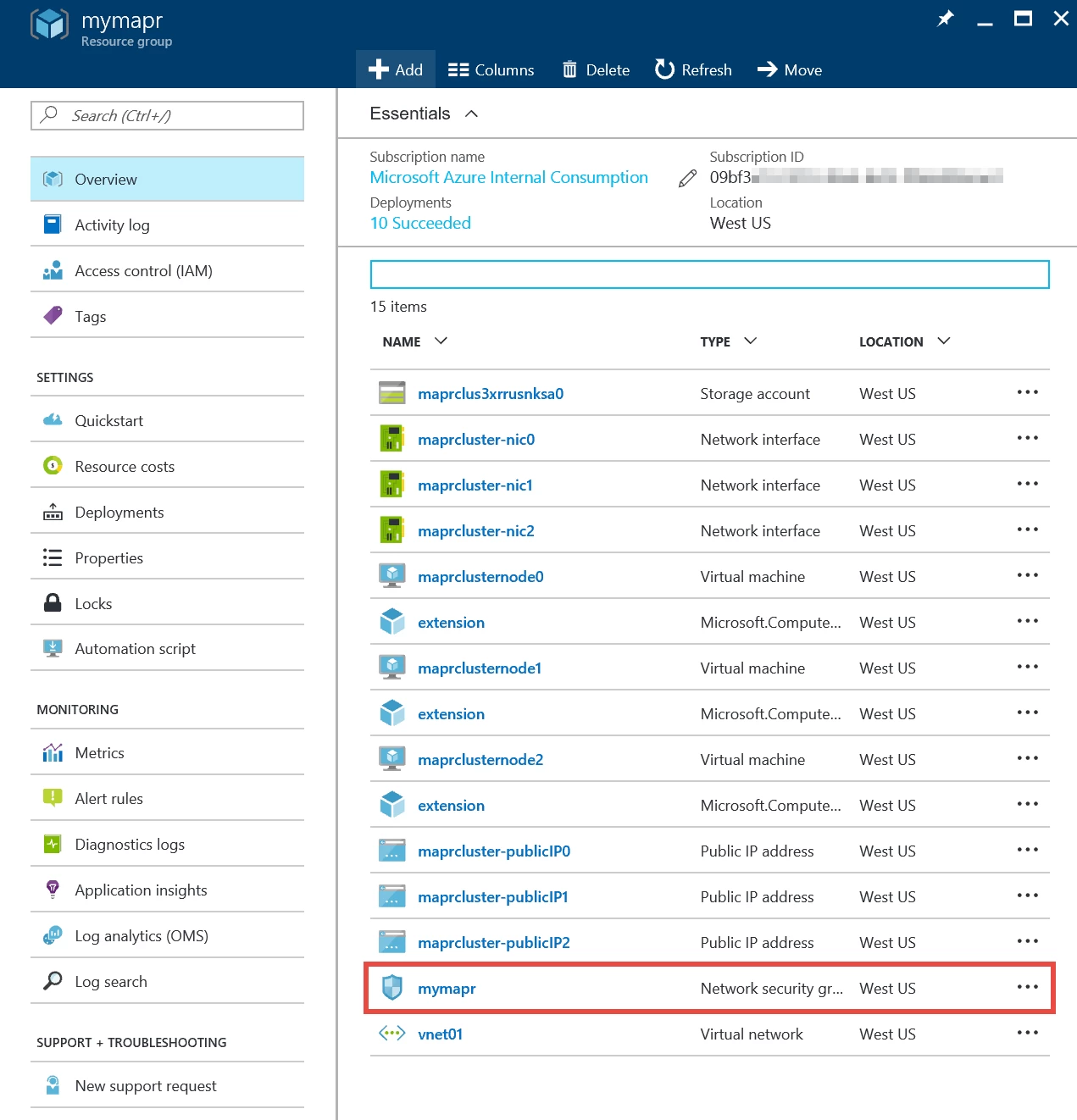
Task: Open more options for mymapr row
Action: coord(1027,987)
